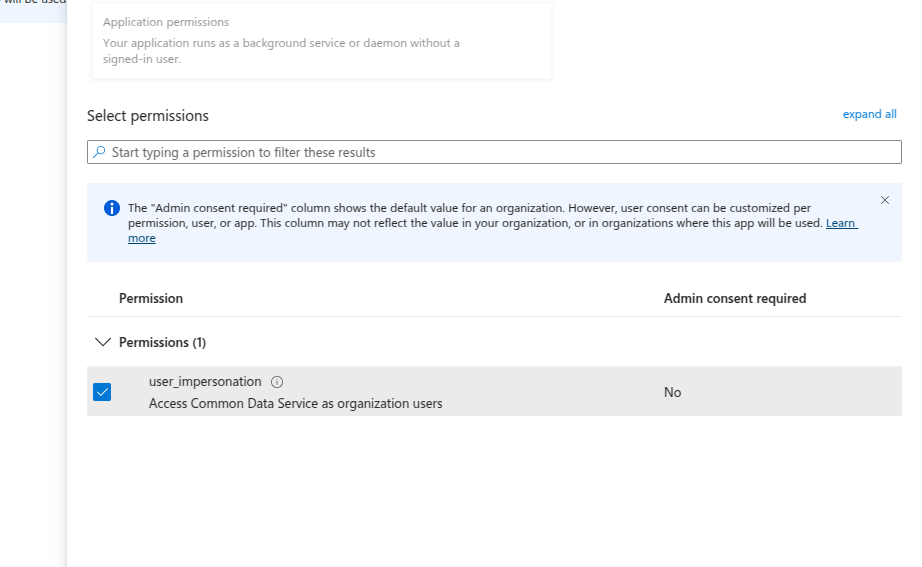922x567 pixels.
Task: Click the blue info icon in banner
Action: tap(112, 208)
